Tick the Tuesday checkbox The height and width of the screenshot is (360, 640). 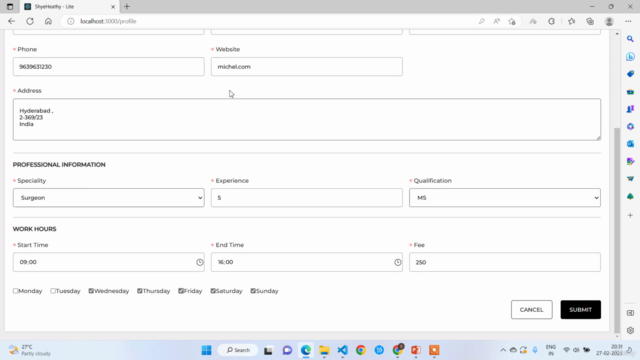coord(53,291)
